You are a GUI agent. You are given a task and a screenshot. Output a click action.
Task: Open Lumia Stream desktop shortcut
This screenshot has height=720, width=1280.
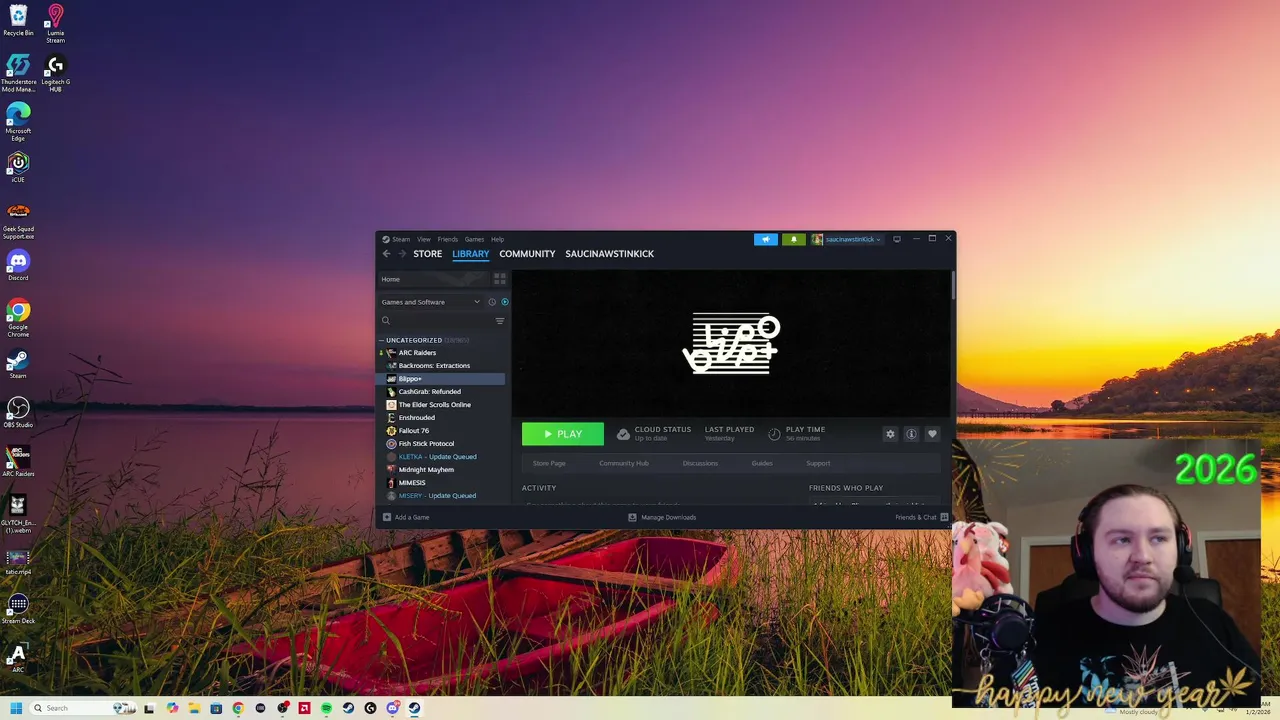(x=55, y=24)
